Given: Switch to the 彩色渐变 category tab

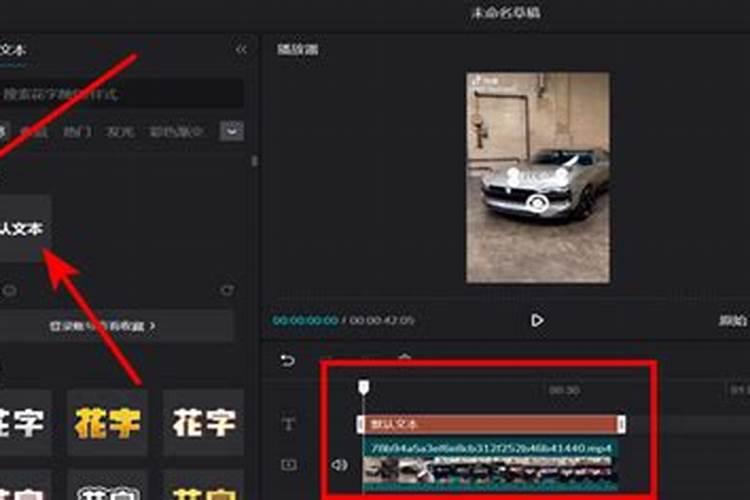Looking at the screenshot, I should pyautogui.click(x=176, y=131).
